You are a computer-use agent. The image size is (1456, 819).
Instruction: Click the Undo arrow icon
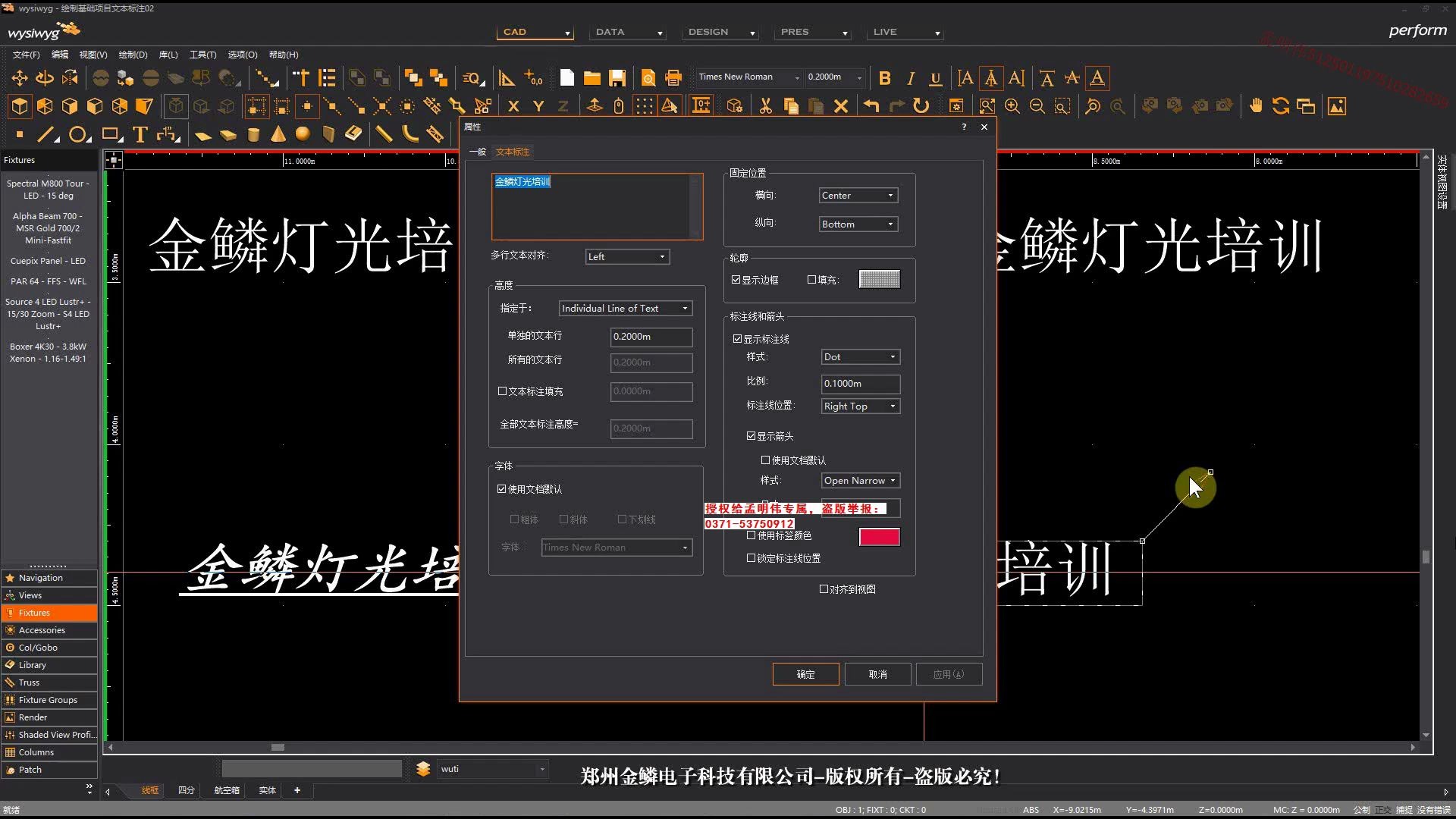871,106
